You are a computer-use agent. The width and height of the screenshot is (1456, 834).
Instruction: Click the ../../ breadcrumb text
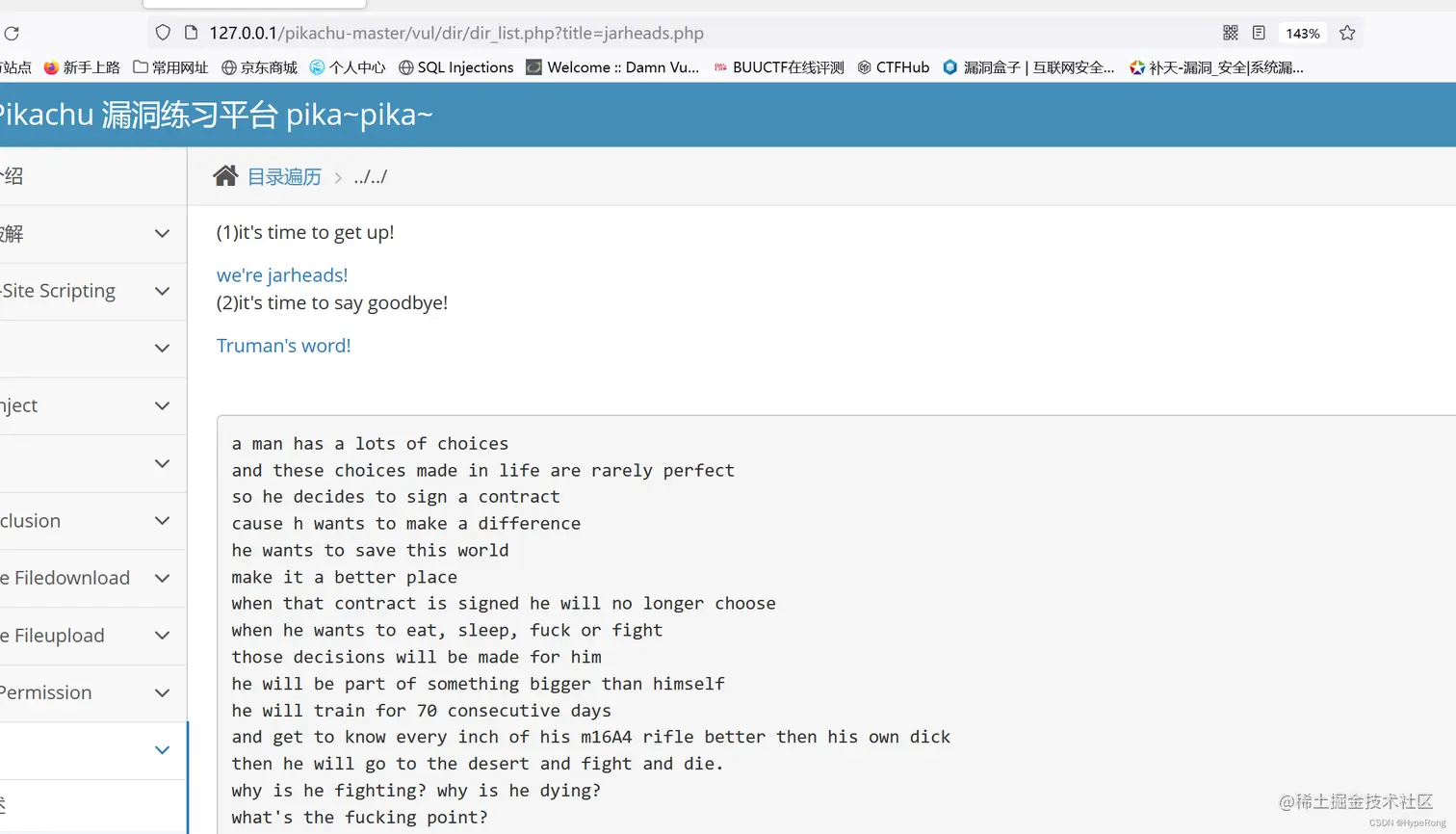pos(371,177)
